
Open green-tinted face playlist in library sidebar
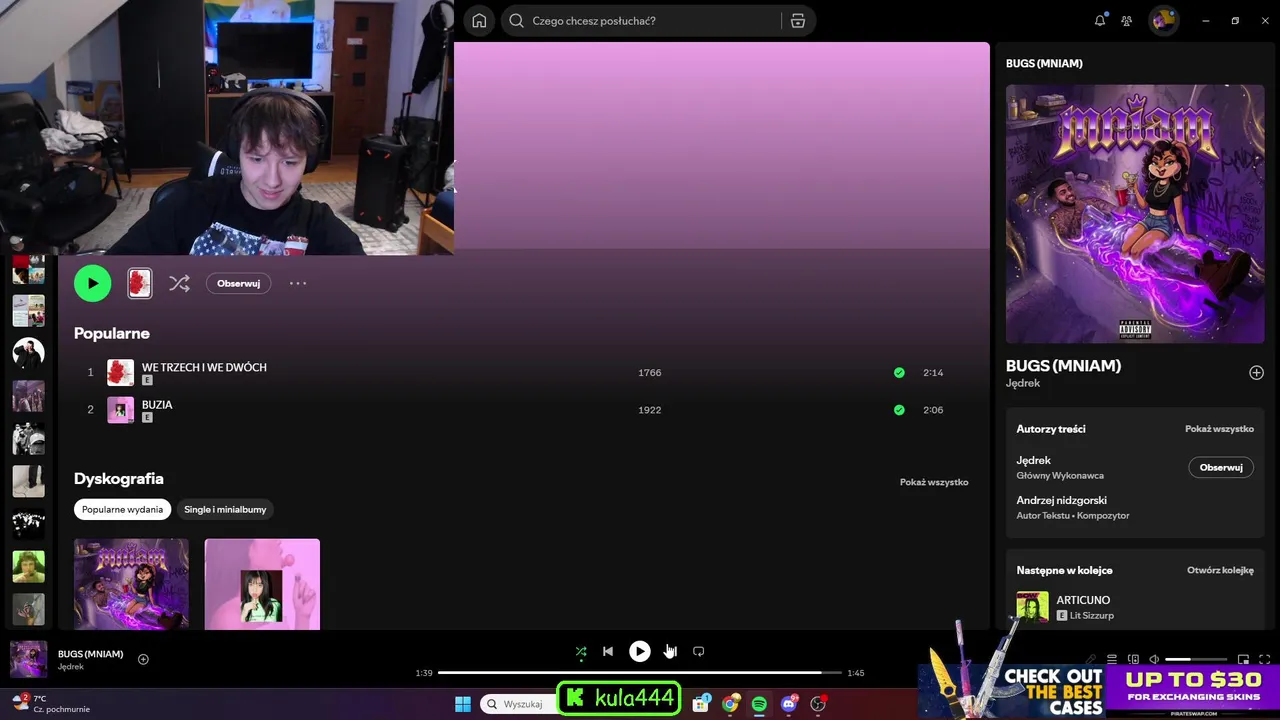click(x=28, y=566)
